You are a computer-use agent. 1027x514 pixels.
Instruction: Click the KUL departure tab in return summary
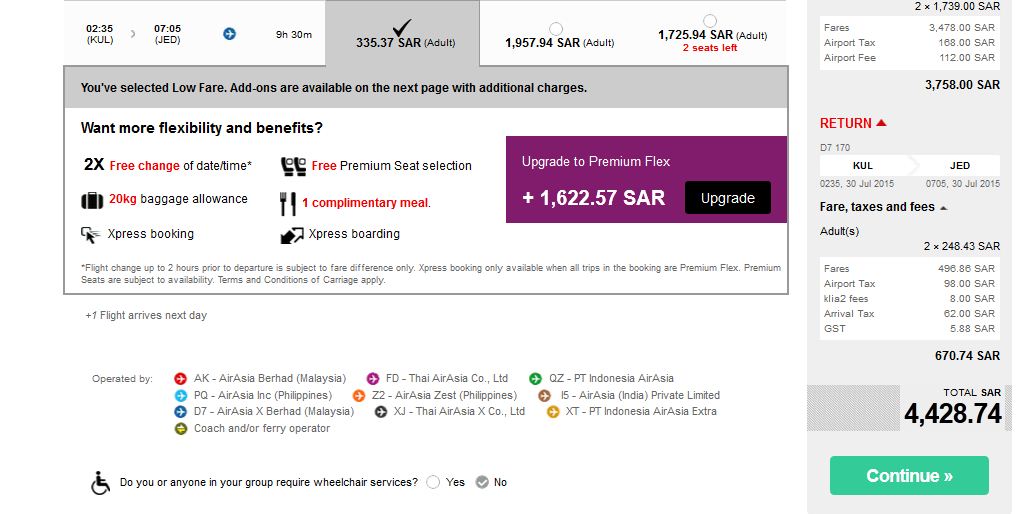863,166
